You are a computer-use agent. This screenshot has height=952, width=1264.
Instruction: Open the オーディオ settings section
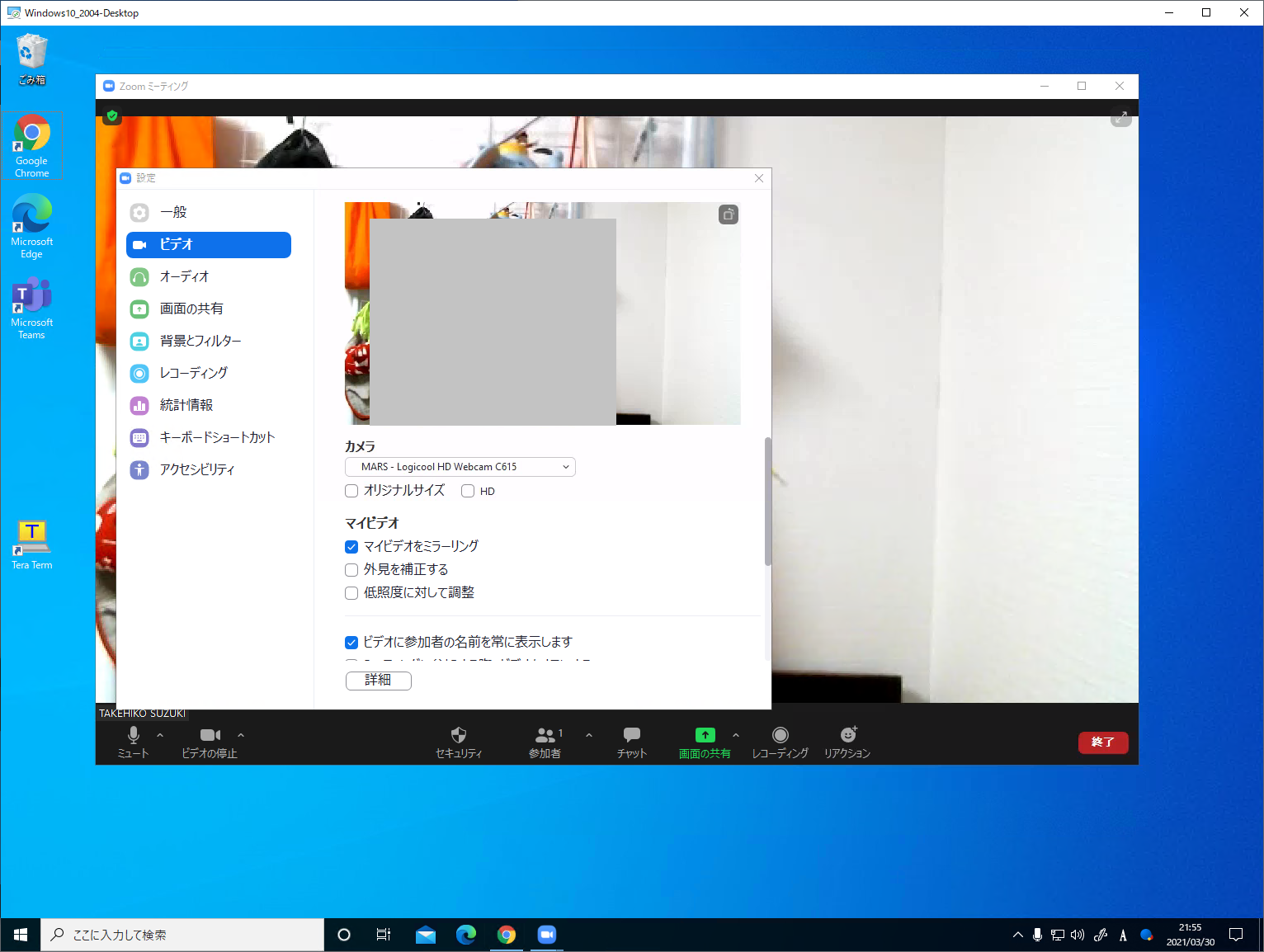tap(183, 276)
